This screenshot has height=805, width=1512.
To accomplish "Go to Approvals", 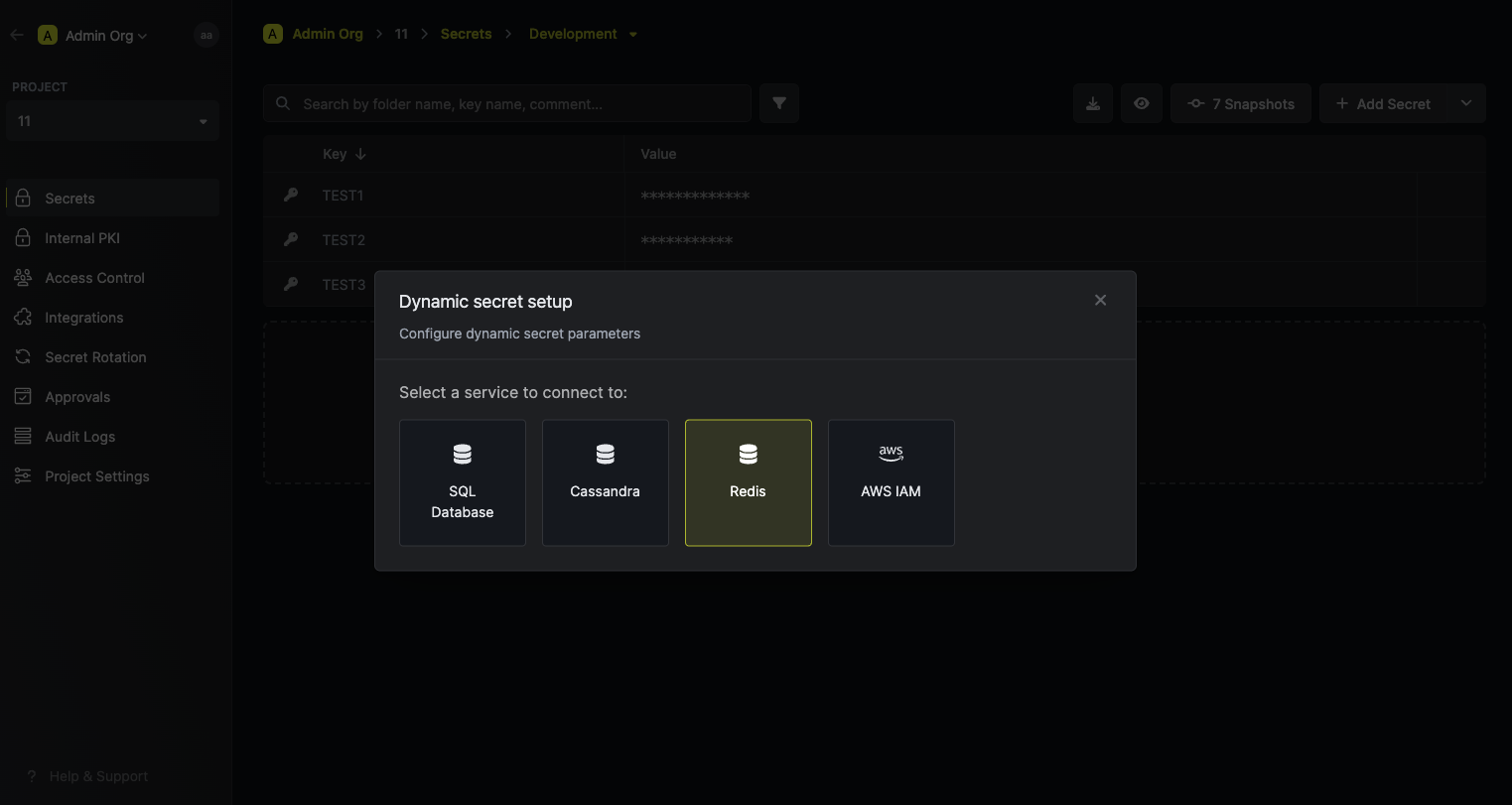I will pyautogui.click(x=112, y=397).
